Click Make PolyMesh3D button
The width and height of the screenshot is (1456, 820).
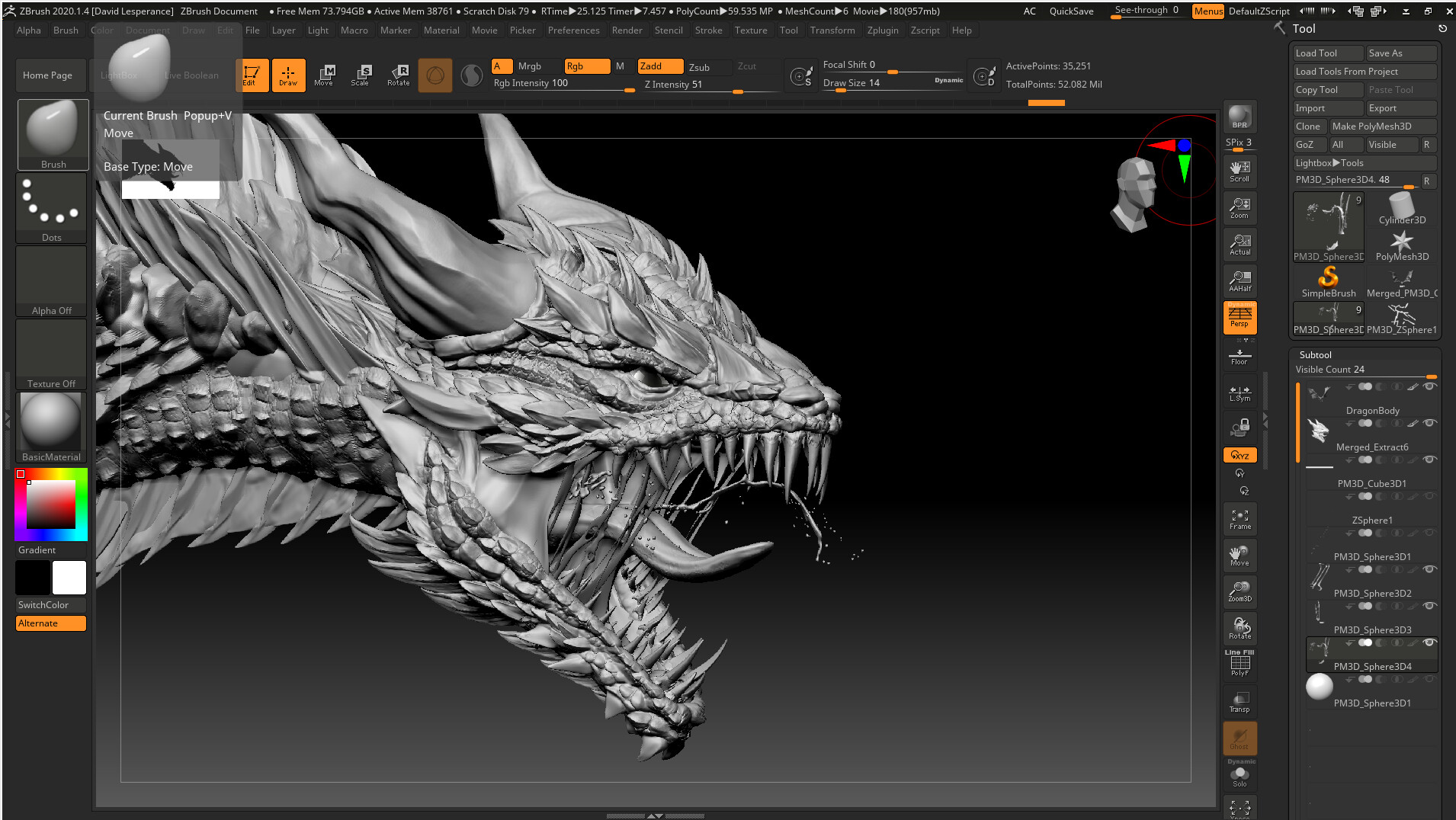[1384, 127]
